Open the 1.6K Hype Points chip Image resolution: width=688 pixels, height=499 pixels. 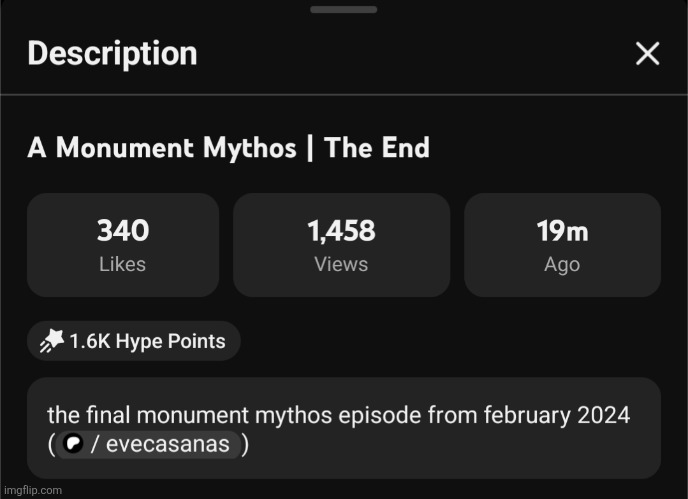point(134,342)
